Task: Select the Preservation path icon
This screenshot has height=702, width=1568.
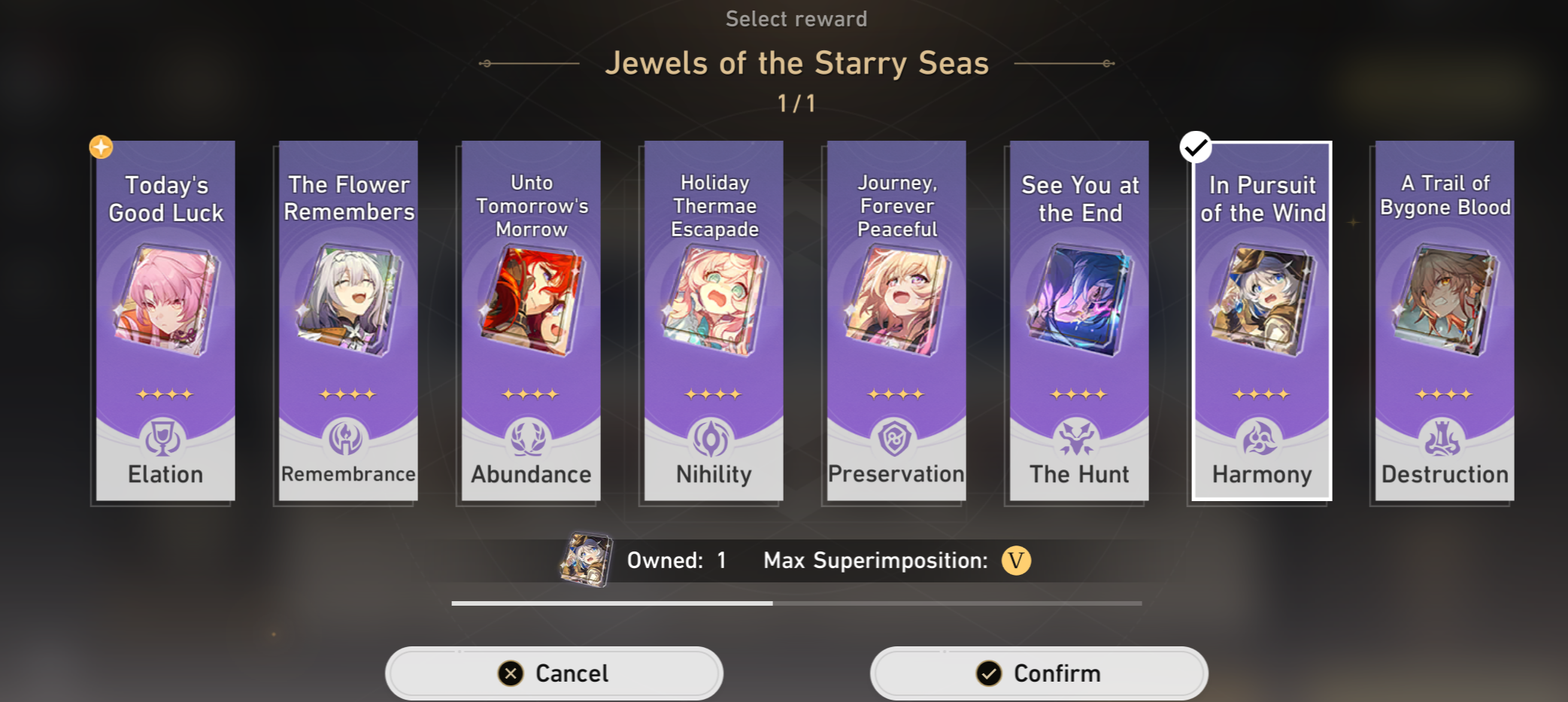Action: click(894, 439)
